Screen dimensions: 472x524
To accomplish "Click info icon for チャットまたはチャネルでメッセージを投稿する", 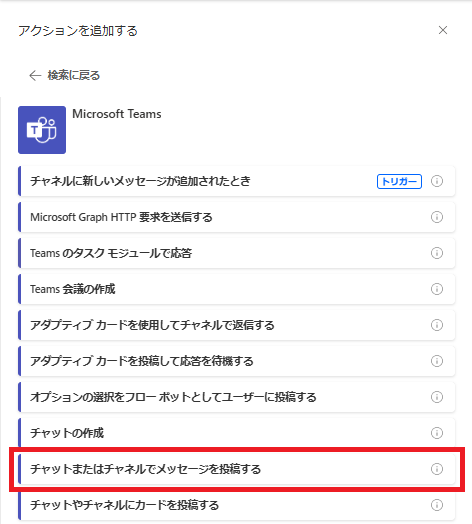I will [x=437, y=469].
